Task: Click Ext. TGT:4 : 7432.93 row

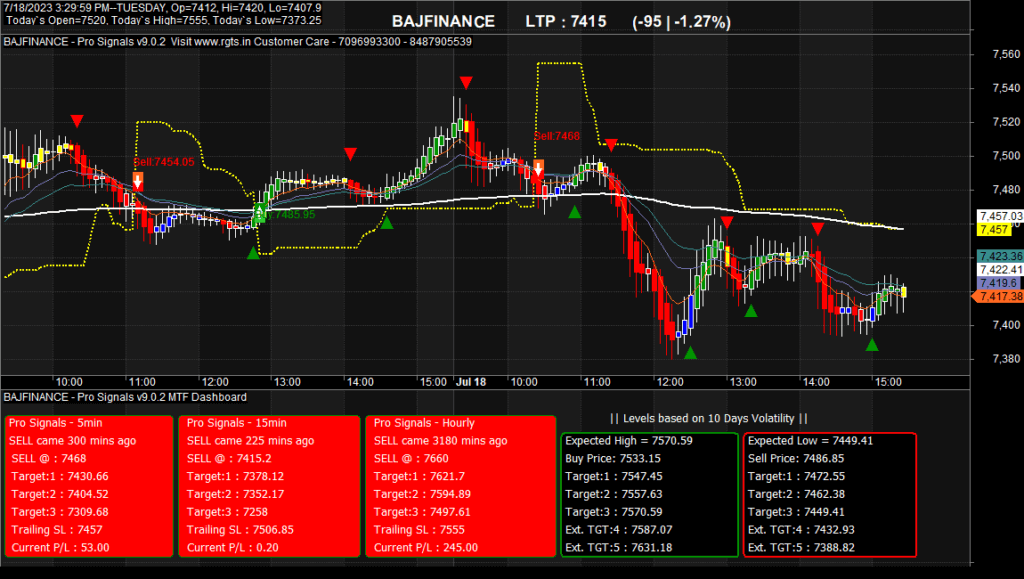Action: pos(801,529)
